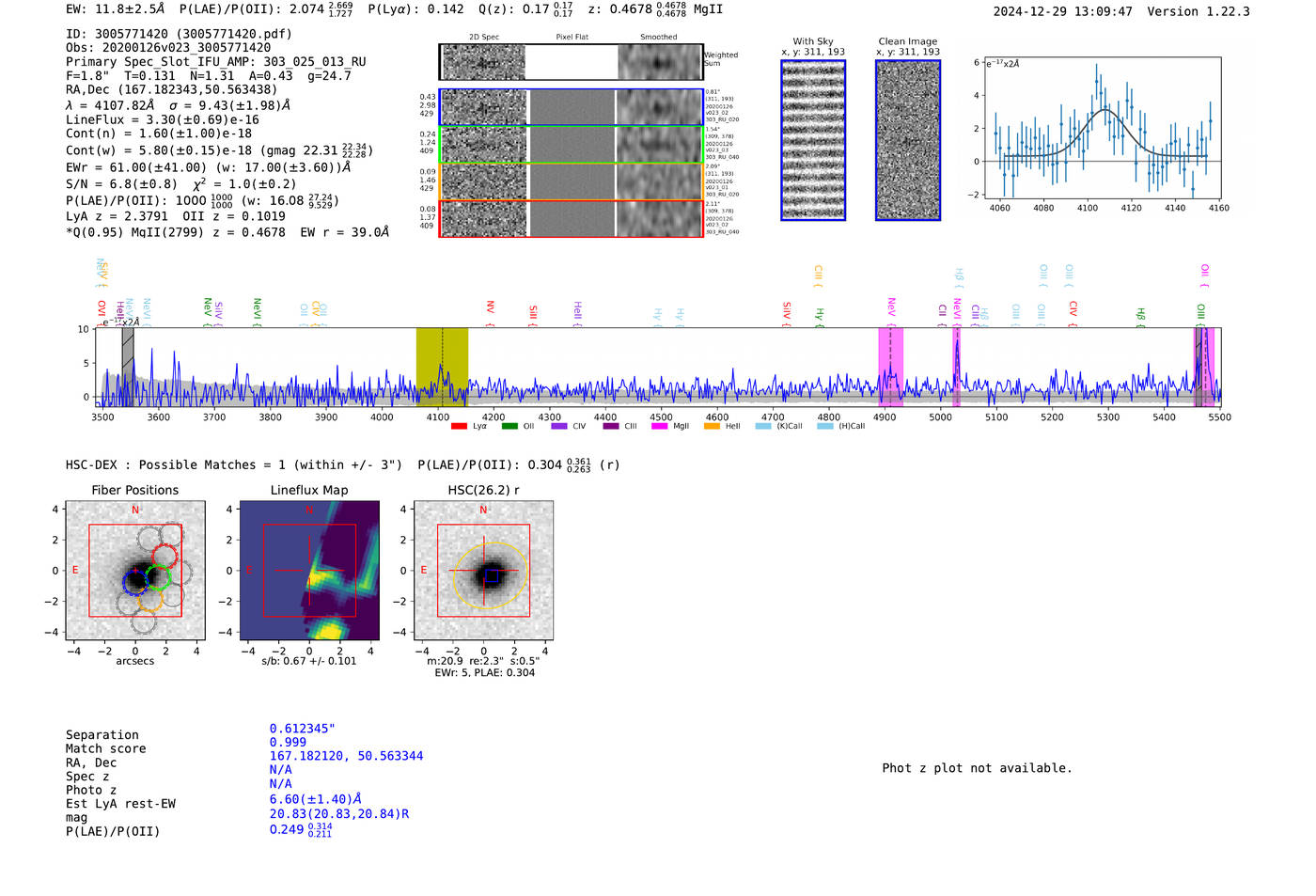Click the narrow magenta band near 5030Å

tap(957, 368)
